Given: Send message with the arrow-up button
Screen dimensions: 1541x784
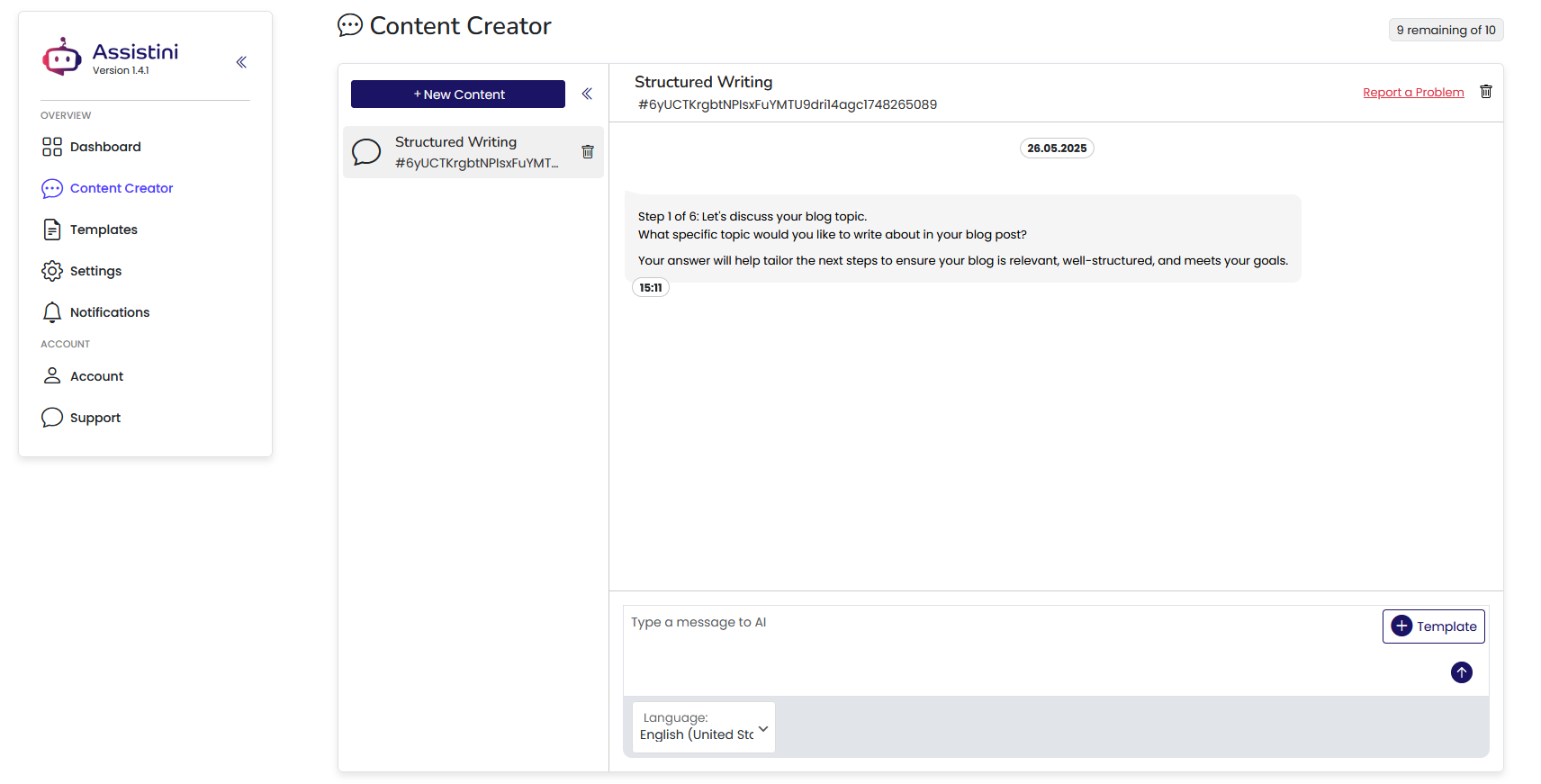Looking at the screenshot, I should coord(1461,672).
